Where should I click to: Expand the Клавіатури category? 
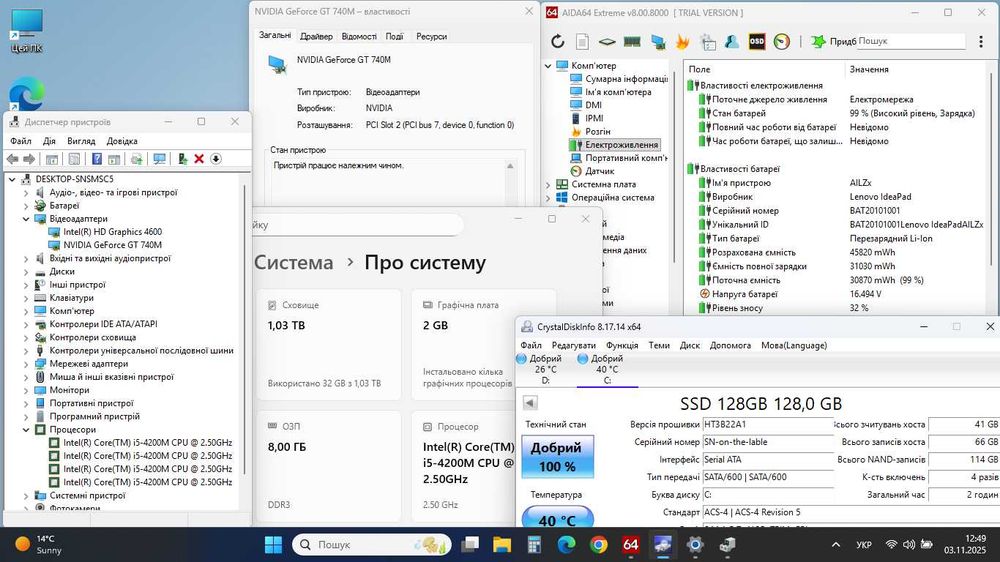tap(26, 298)
